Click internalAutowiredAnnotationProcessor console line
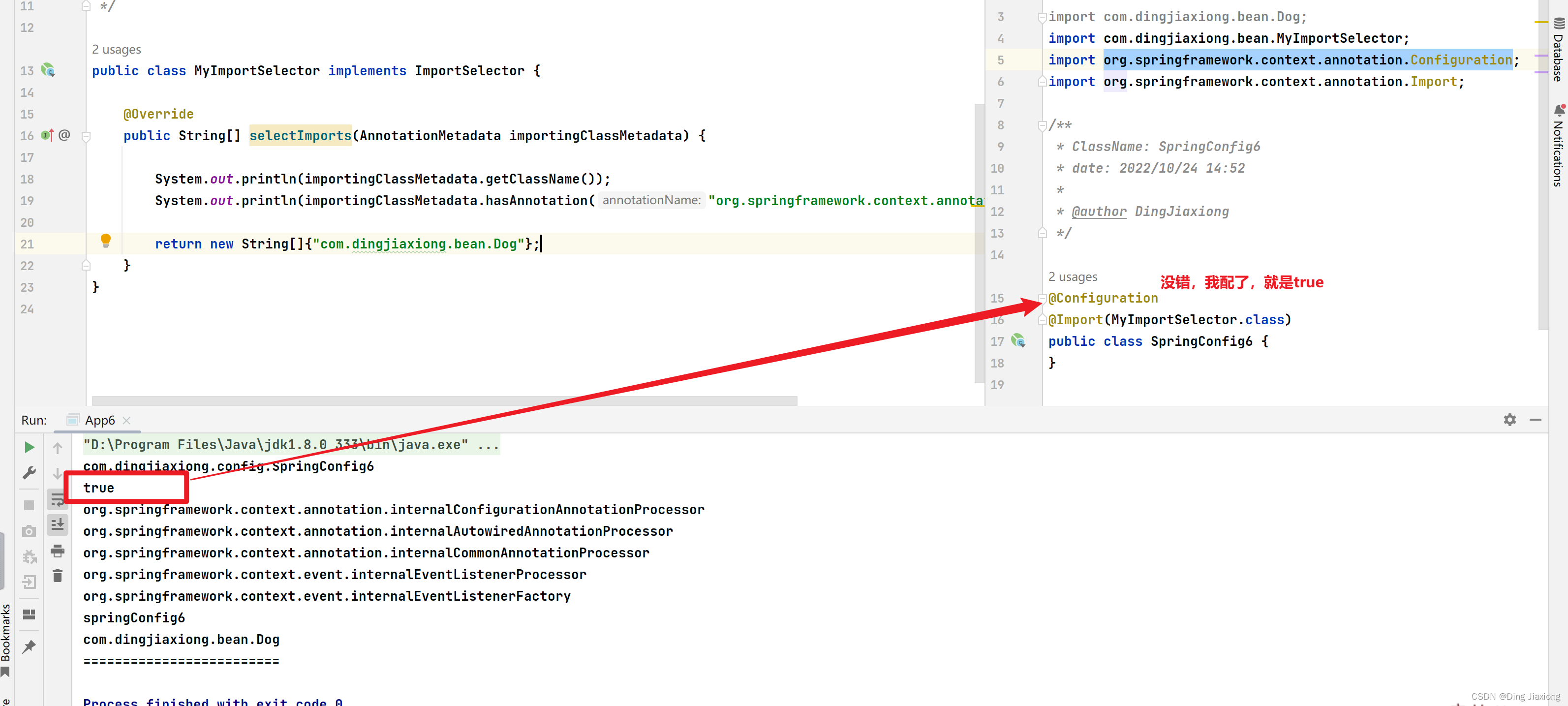 378,531
